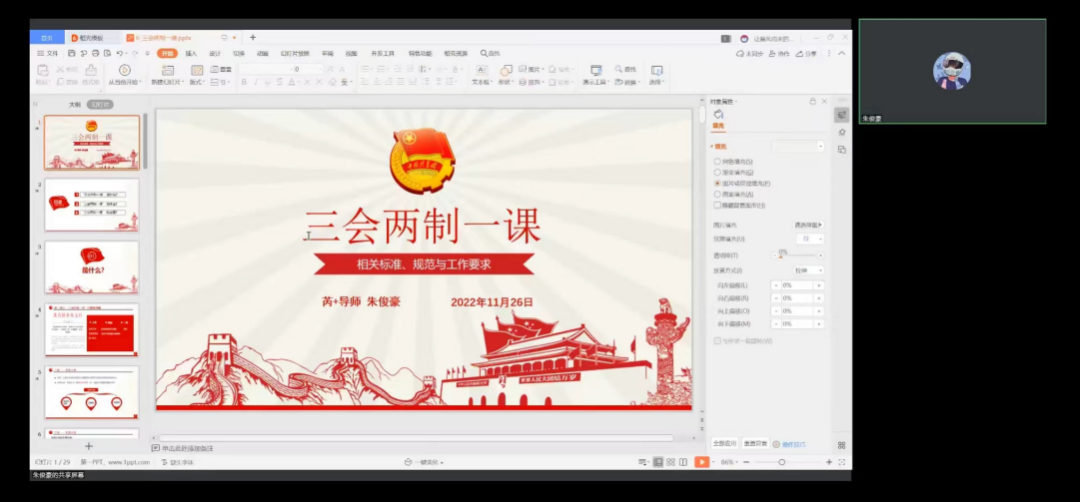
Task: Click the 全部应用 button
Action: tap(724, 443)
